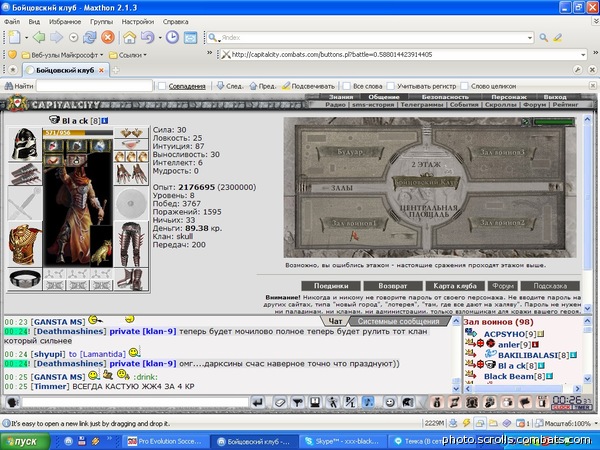Image resolution: width=600 pixels, height=450 pixels.
Task: Click the magnifier Search button
Action: pos(543,38)
